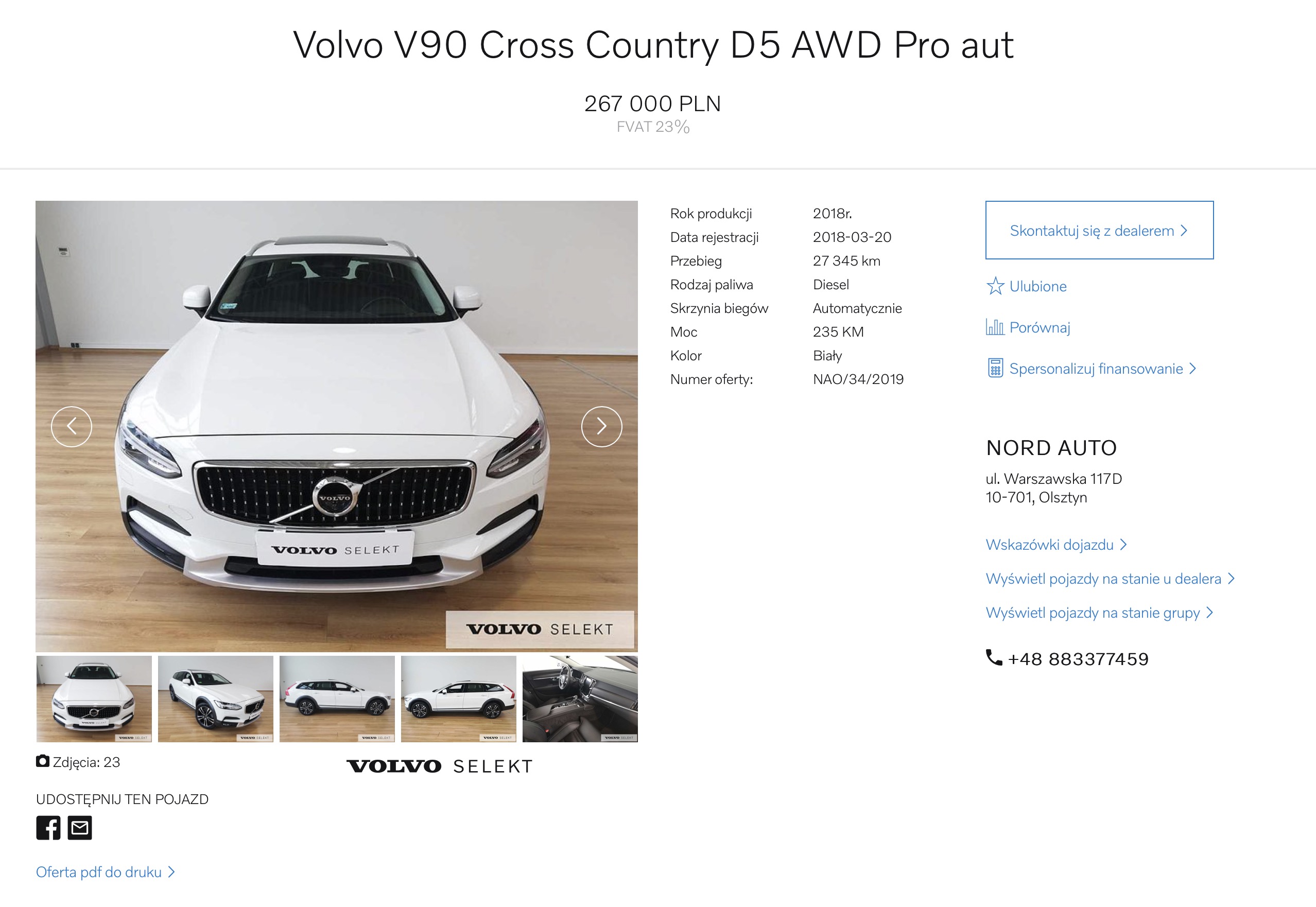
Task: Select the interior dashboard thumbnail
Action: (580, 699)
